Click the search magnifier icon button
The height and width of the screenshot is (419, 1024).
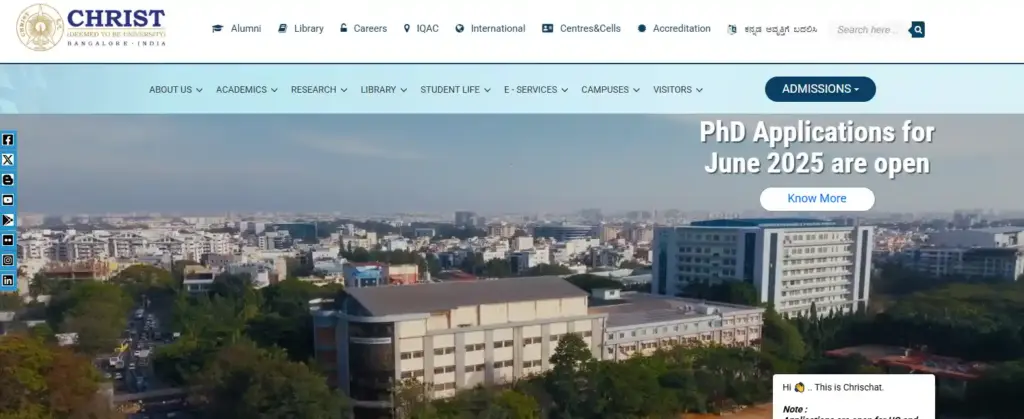918,29
